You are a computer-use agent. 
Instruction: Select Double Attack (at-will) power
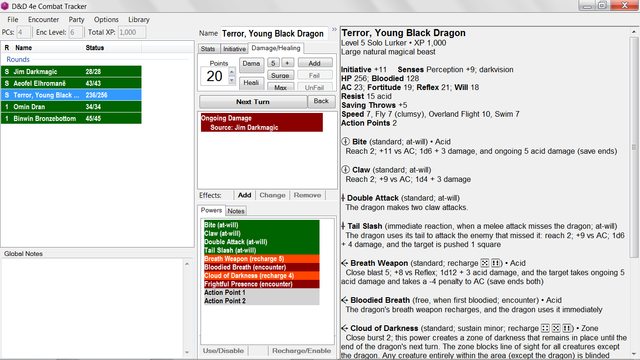pyautogui.click(x=262, y=242)
